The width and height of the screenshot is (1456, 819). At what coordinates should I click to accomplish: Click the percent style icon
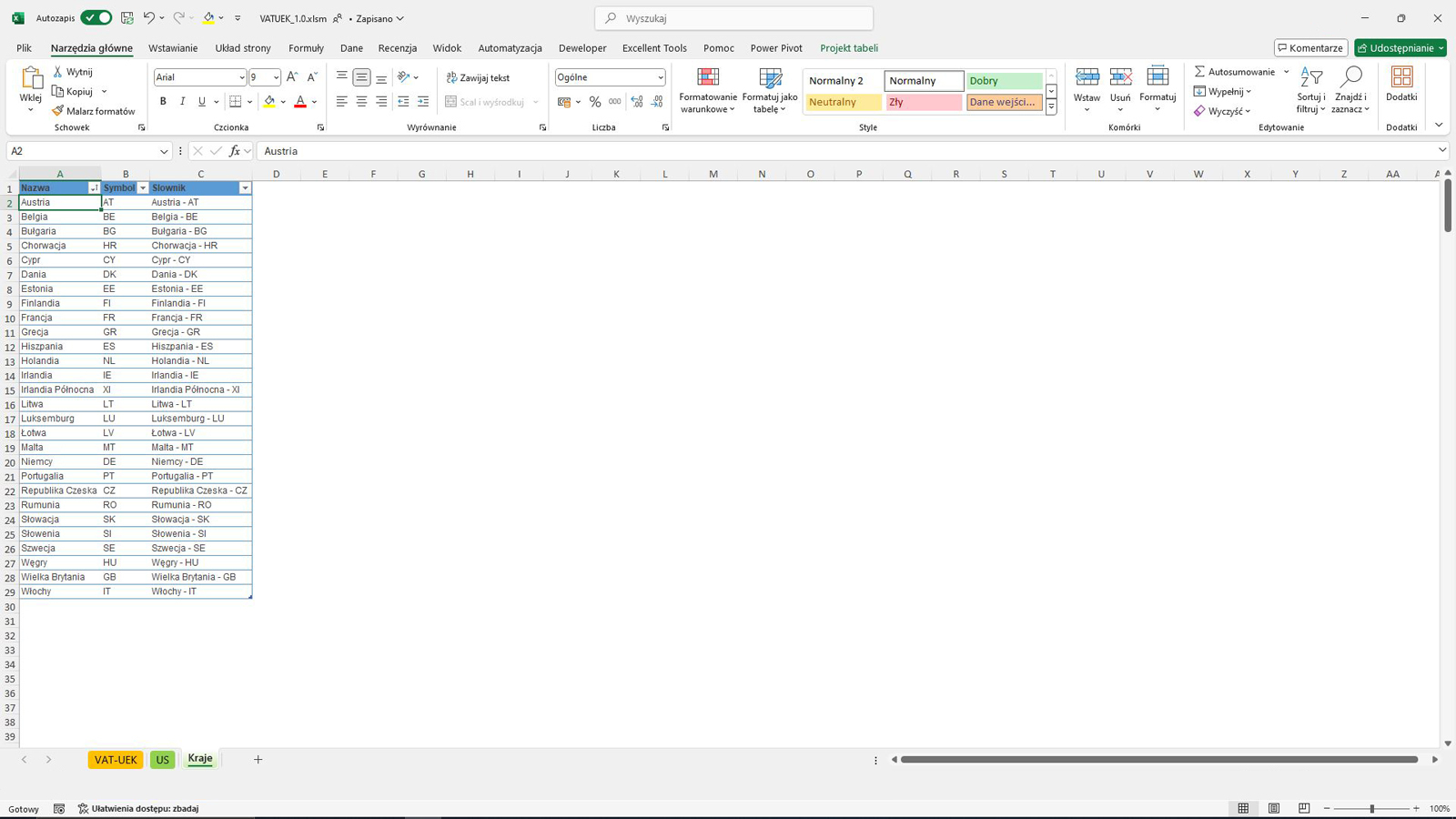(x=595, y=102)
